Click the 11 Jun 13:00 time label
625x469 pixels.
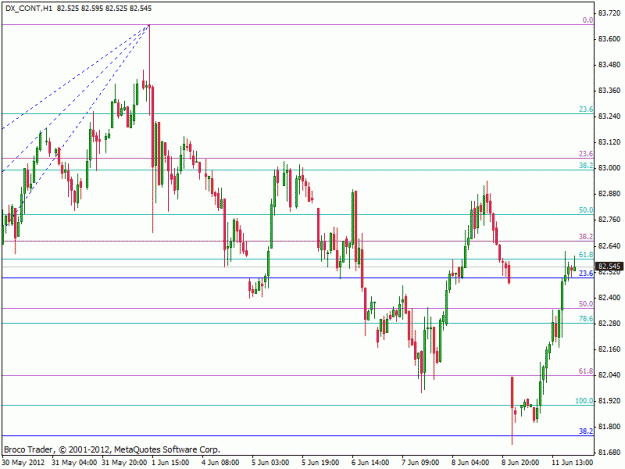click(x=572, y=463)
